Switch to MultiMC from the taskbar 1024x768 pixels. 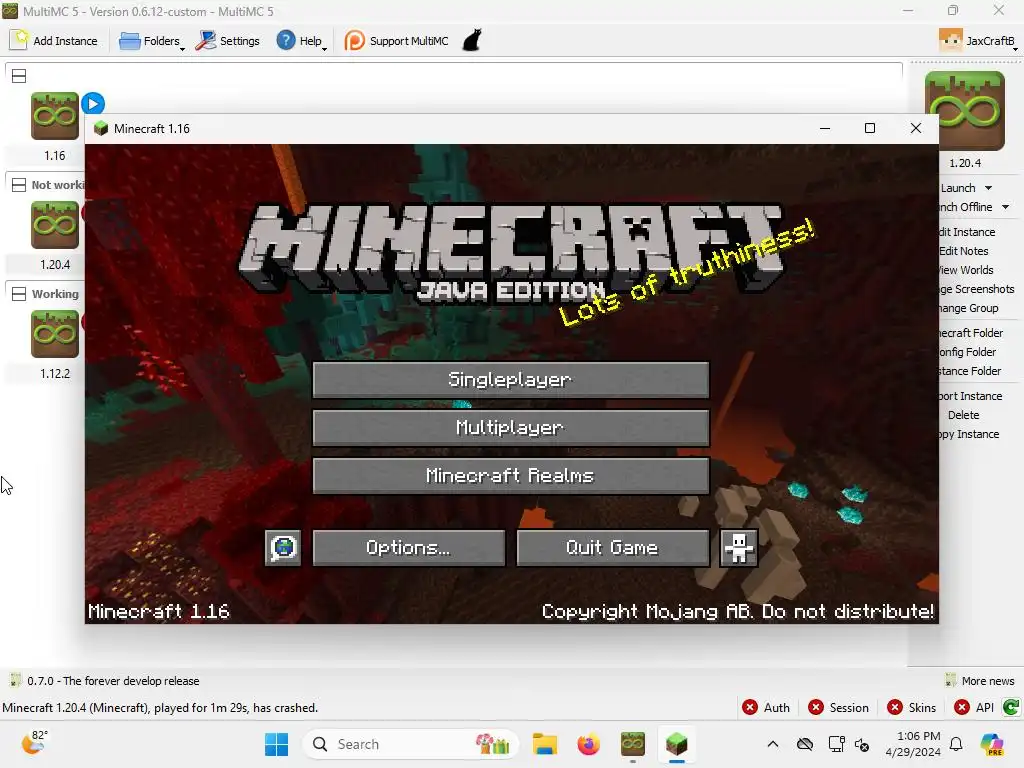coord(632,744)
